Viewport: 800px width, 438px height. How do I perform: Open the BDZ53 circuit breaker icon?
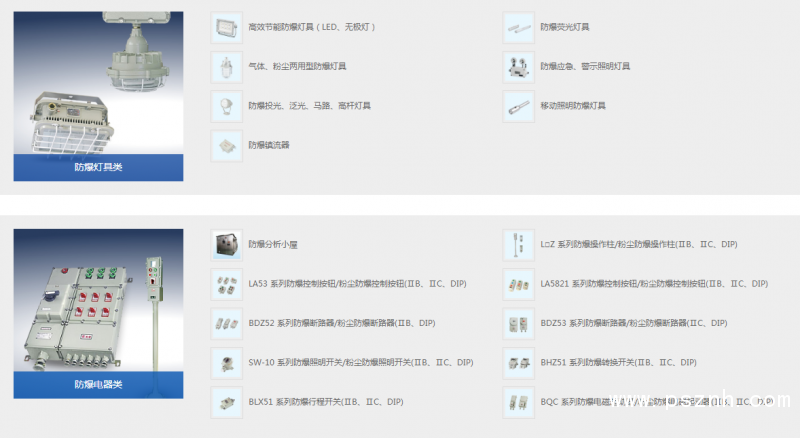point(518,324)
